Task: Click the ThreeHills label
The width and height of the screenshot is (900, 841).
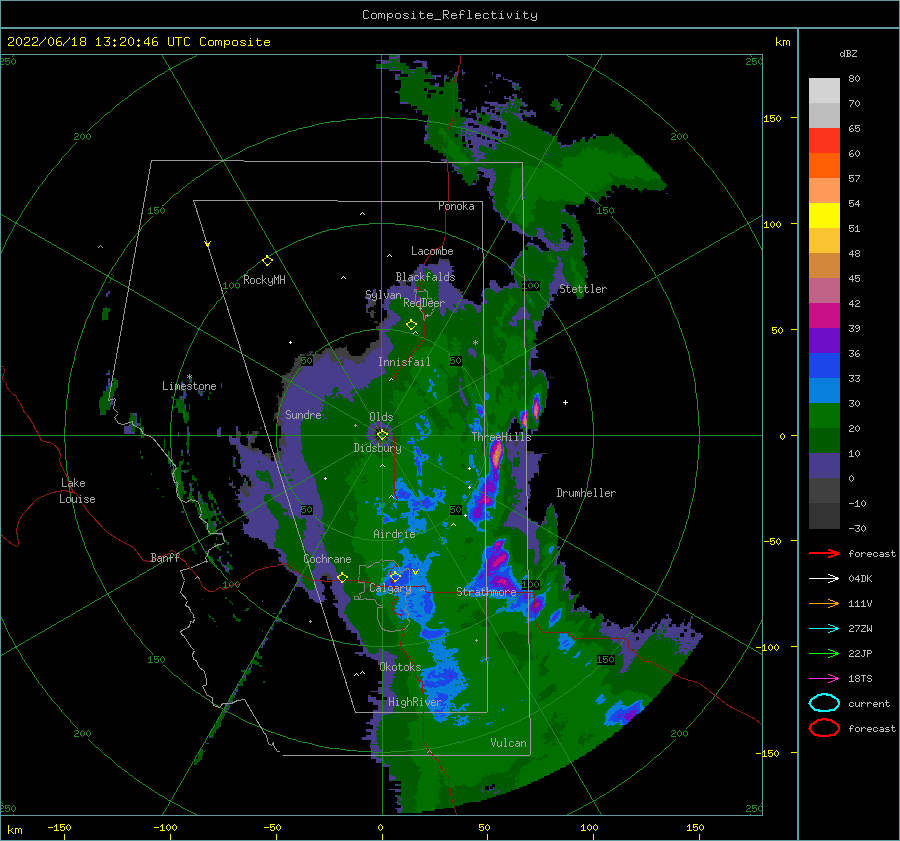Action: tap(501, 437)
